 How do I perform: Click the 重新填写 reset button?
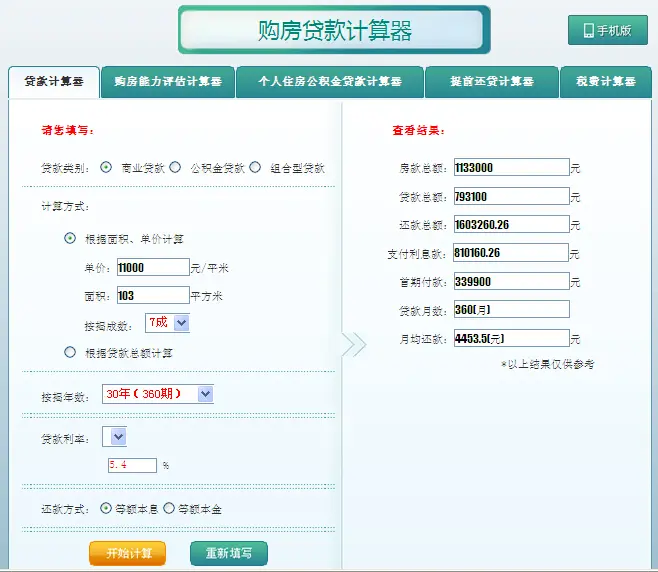229,553
